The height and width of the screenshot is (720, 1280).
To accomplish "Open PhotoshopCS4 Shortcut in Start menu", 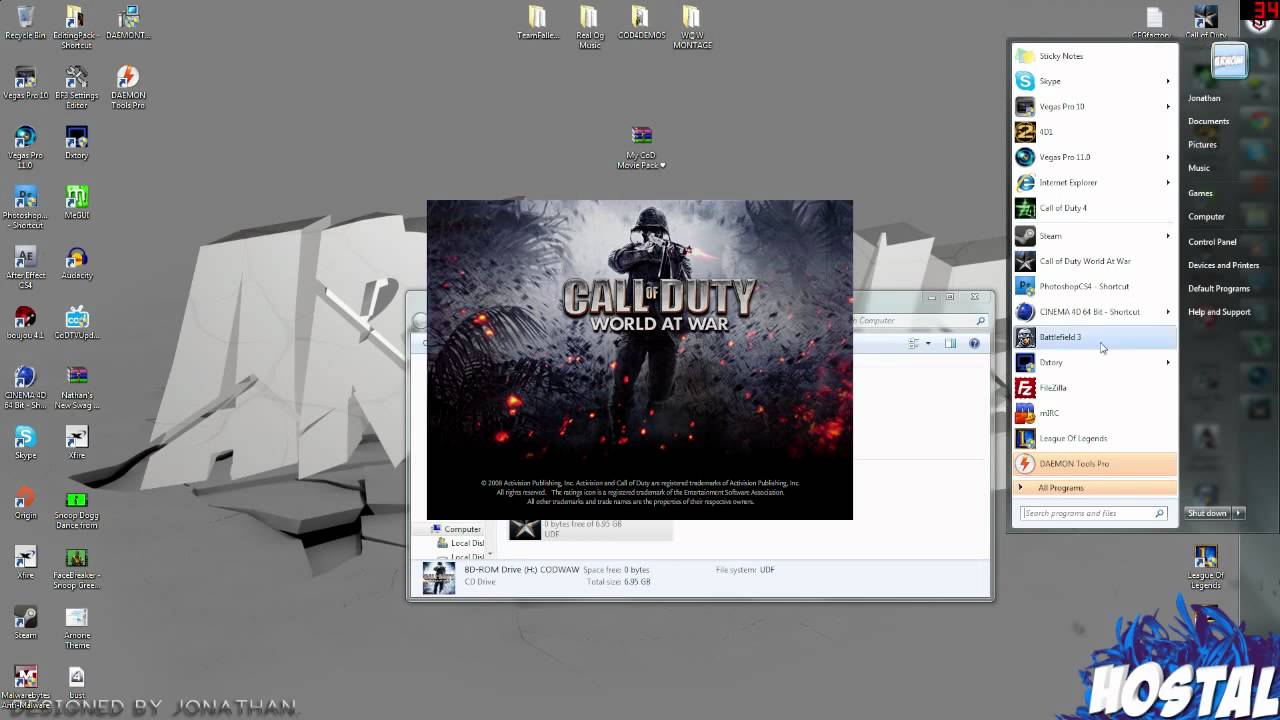I will click(x=1094, y=286).
